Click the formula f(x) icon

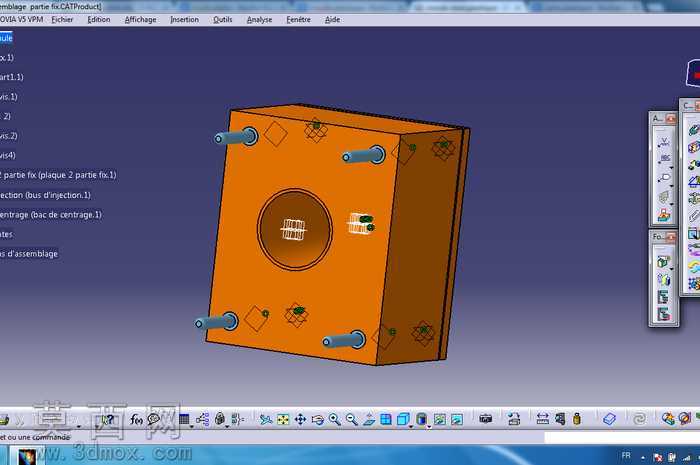click(136, 419)
